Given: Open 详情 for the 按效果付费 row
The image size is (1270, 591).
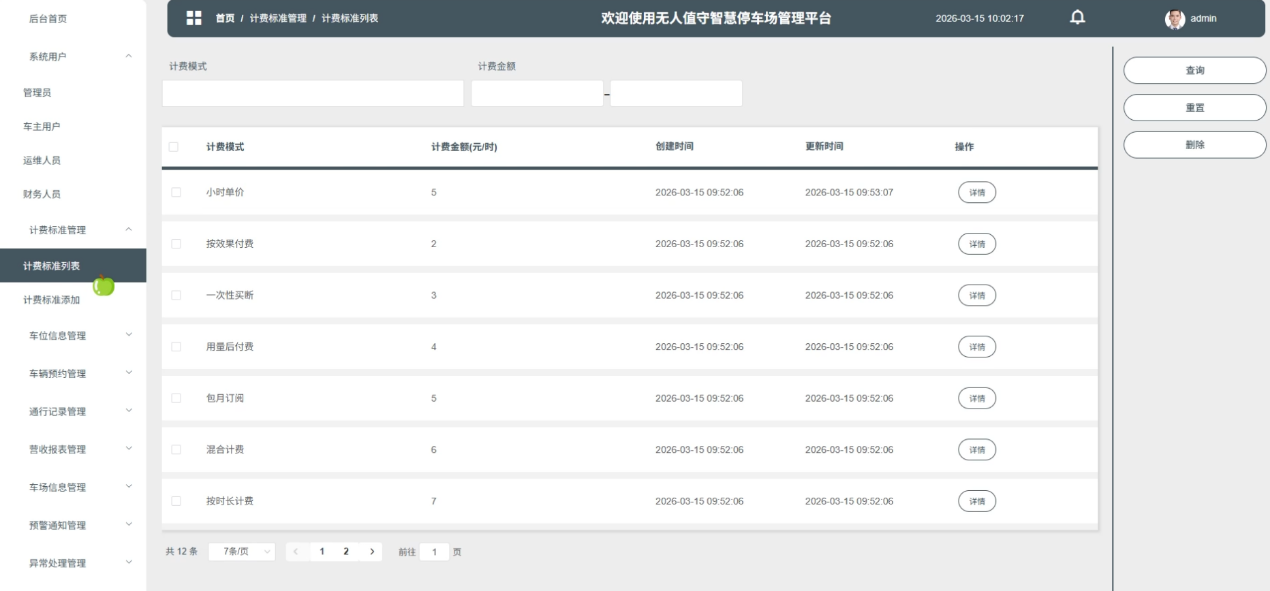Looking at the screenshot, I should point(977,244).
